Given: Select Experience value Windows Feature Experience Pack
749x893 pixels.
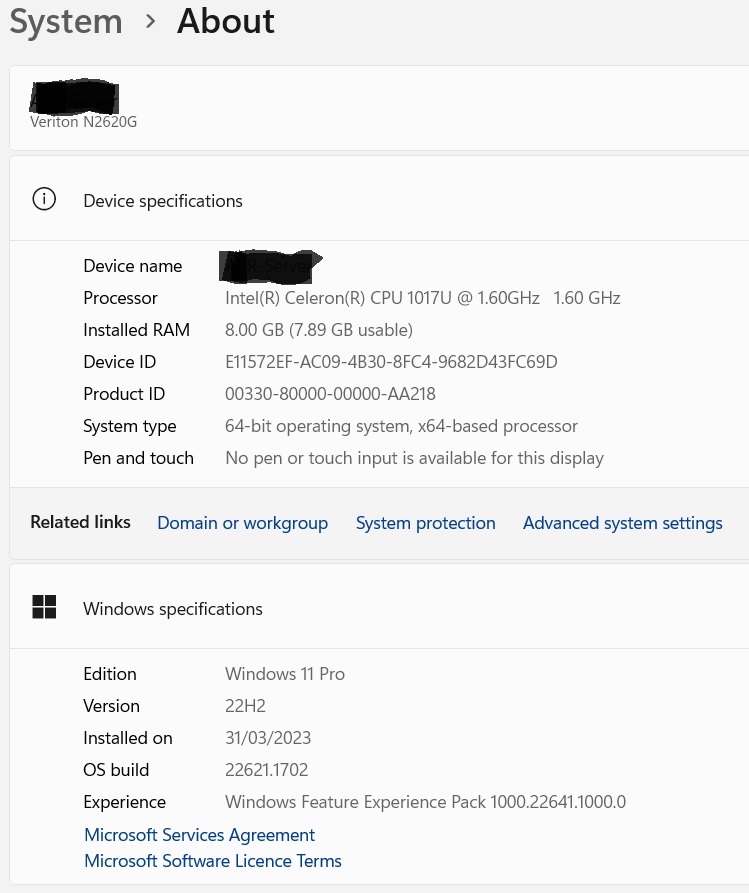Looking at the screenshot, I should pos(425,802).
